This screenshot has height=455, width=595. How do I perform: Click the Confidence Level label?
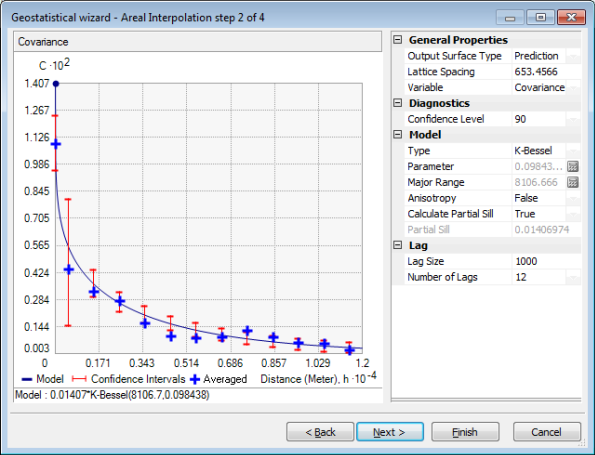[x=446, y=119]
